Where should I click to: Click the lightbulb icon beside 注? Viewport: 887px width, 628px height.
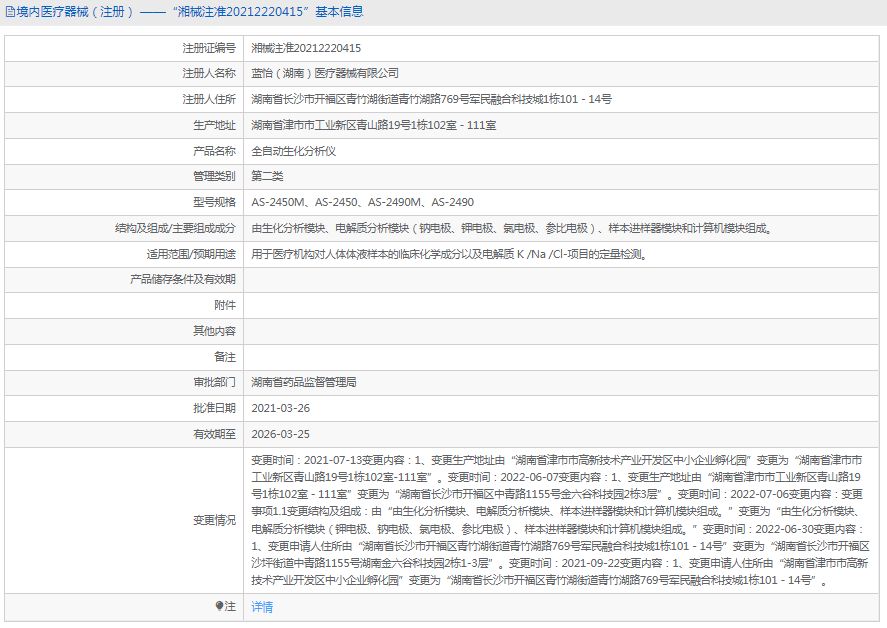[x=219, y=606]
